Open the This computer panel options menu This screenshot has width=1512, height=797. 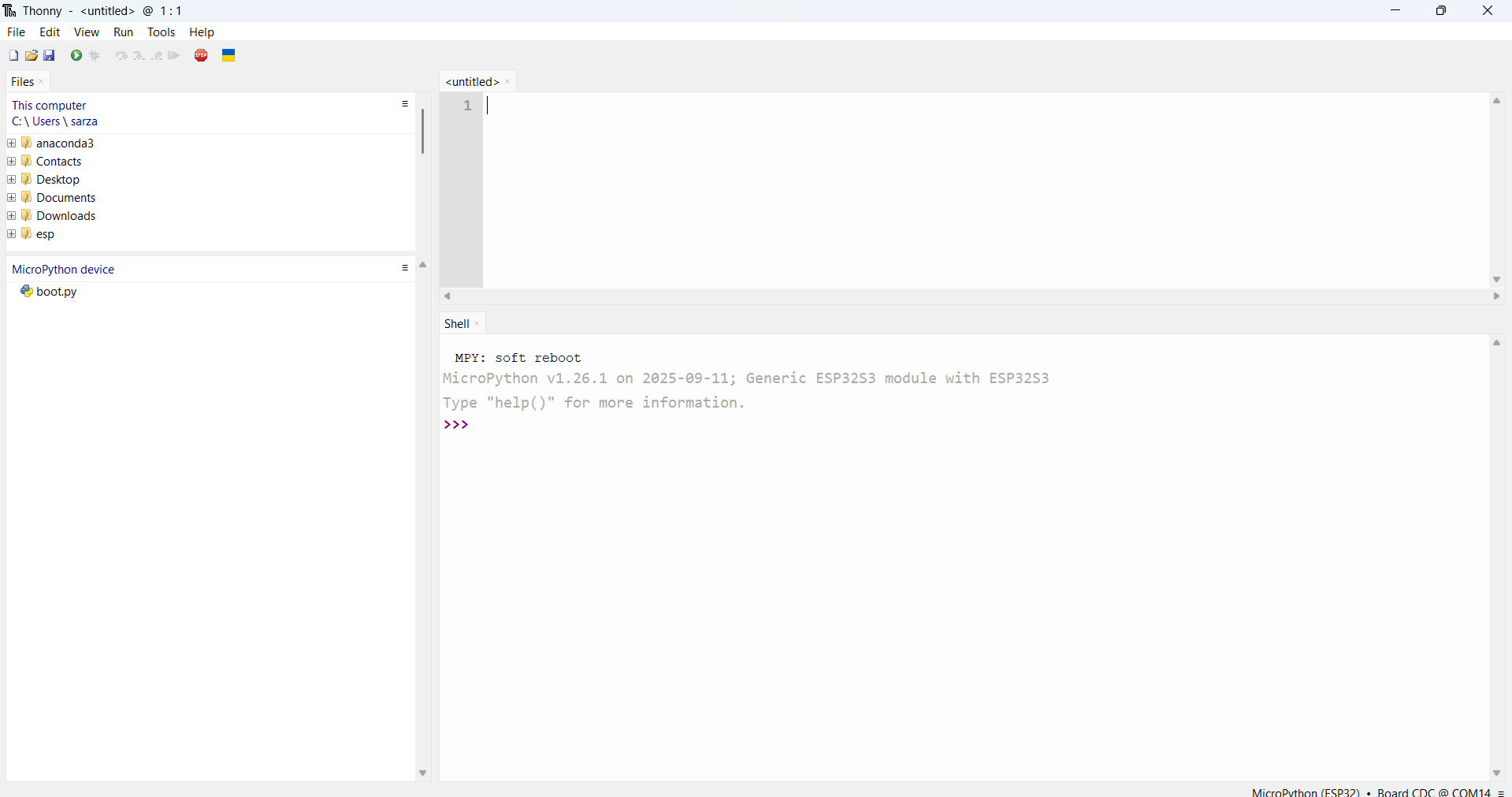(x=405, y=104)
